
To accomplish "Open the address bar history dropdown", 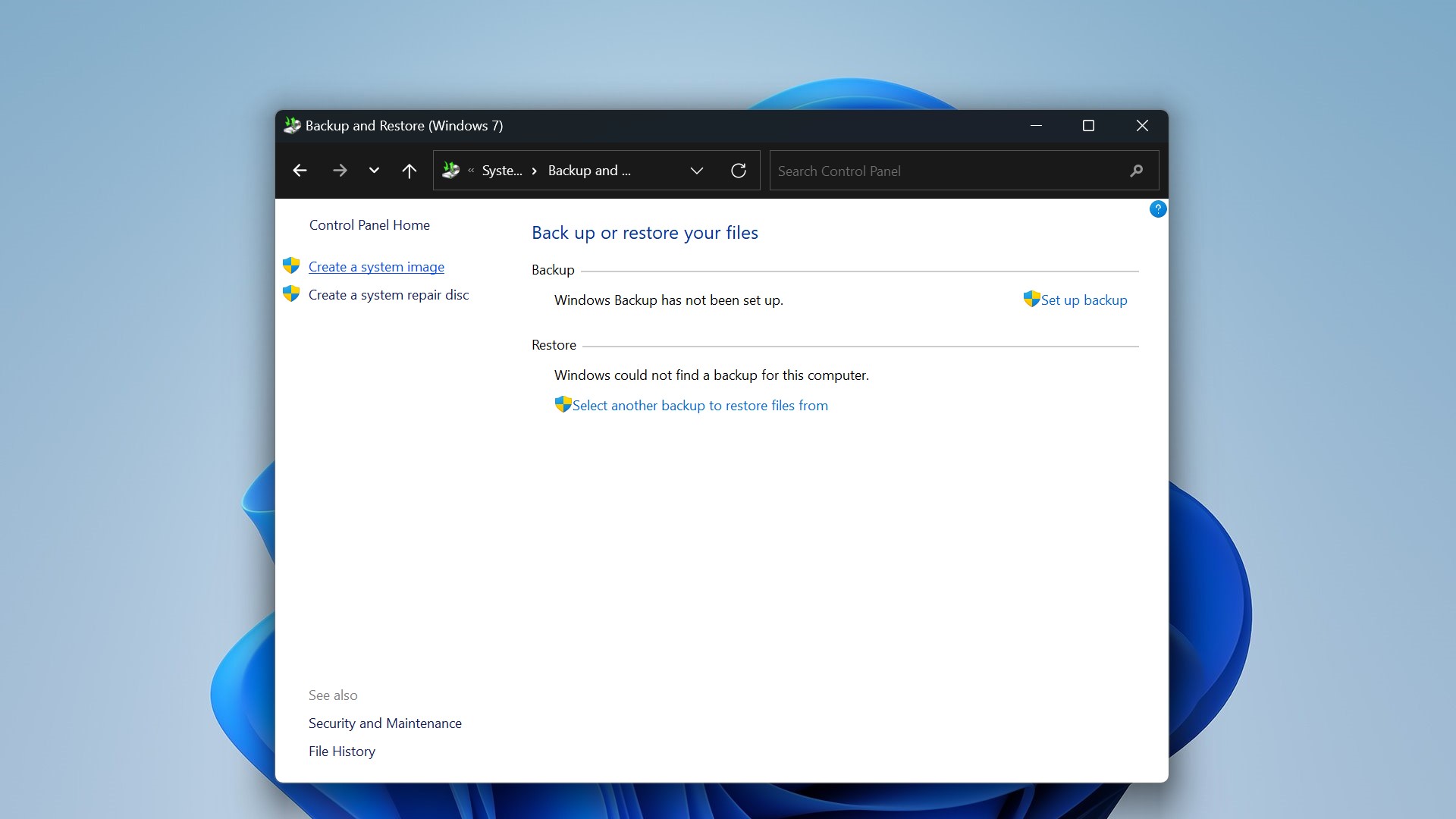I will click(x=697, y=171).
